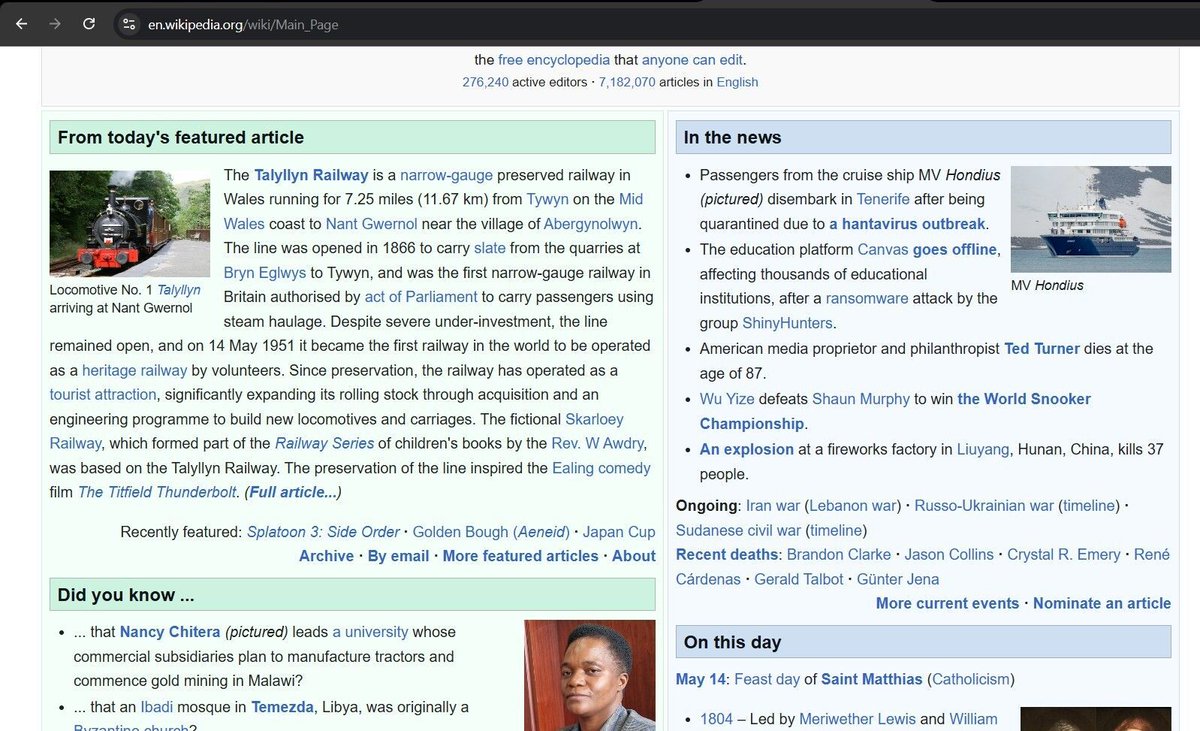
Task: Open the 276,240 active editors link
Action: 485,82
